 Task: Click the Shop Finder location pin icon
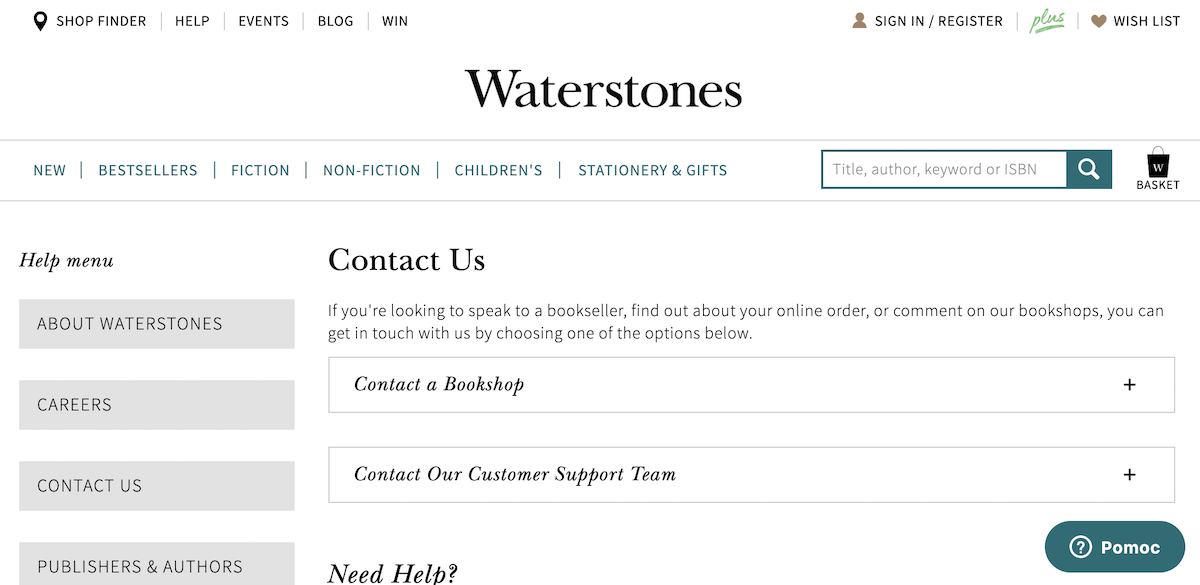tap(40, 21)
